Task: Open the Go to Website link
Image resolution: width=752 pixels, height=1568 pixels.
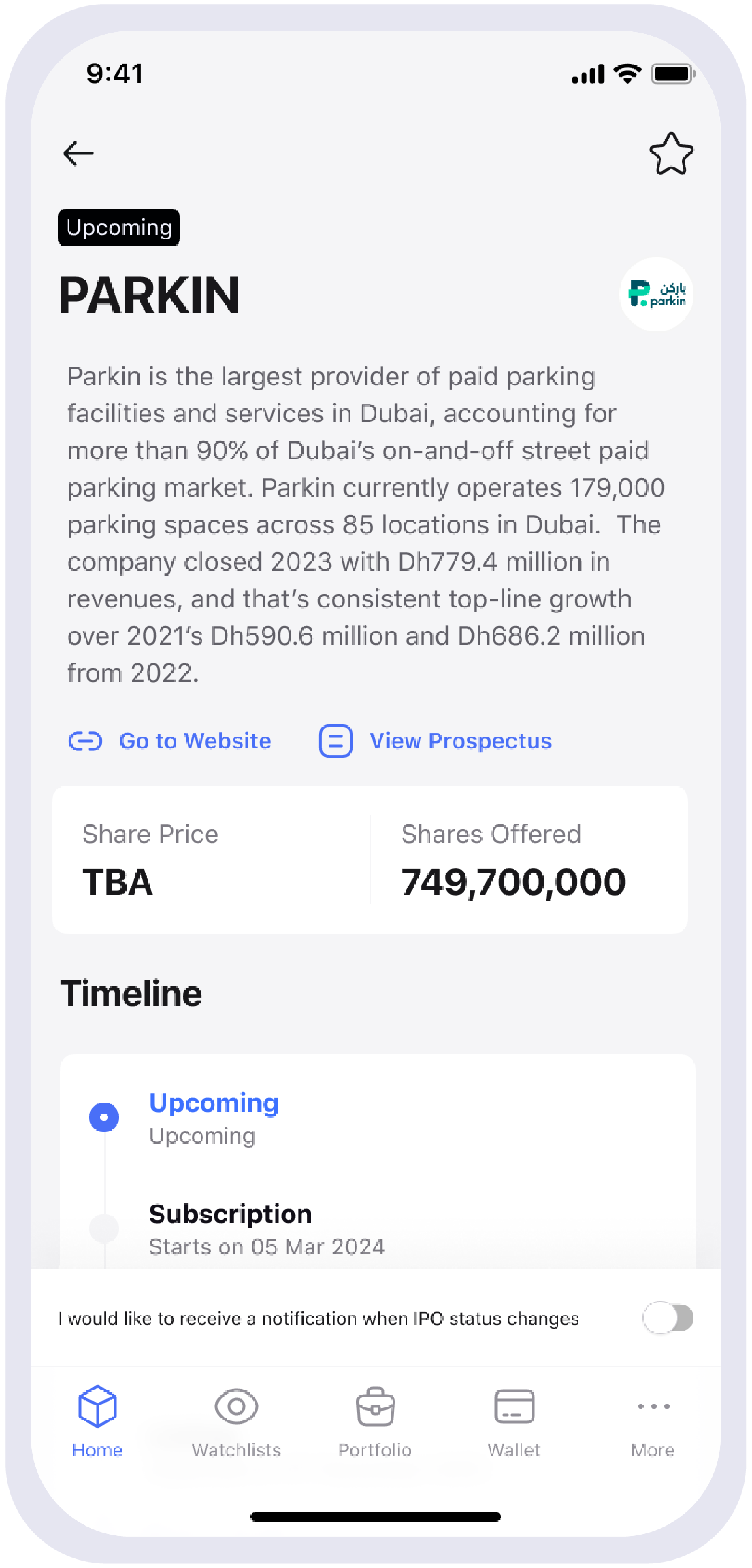Action: [195, 741]
